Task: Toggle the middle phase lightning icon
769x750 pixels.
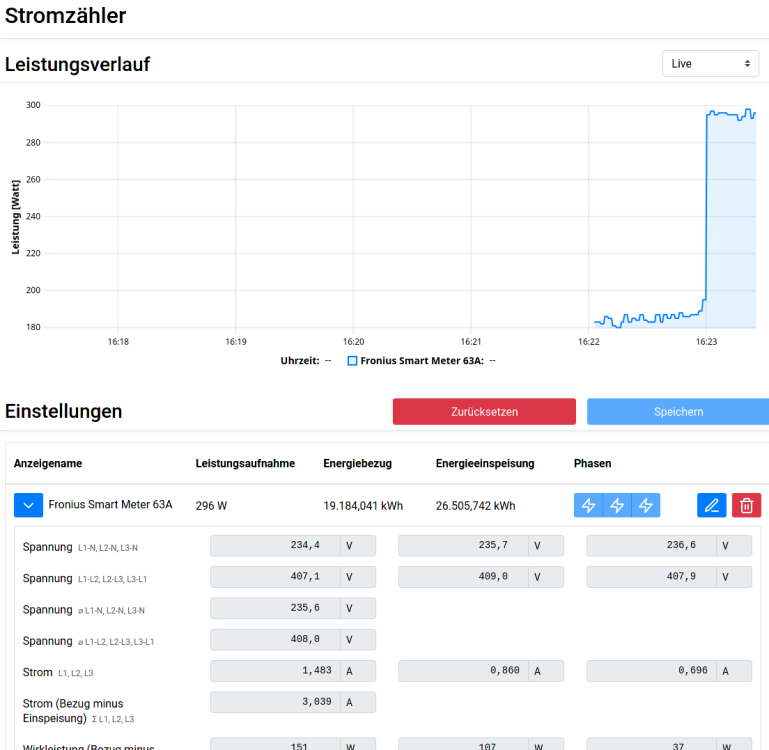Action: pos(617,506)
